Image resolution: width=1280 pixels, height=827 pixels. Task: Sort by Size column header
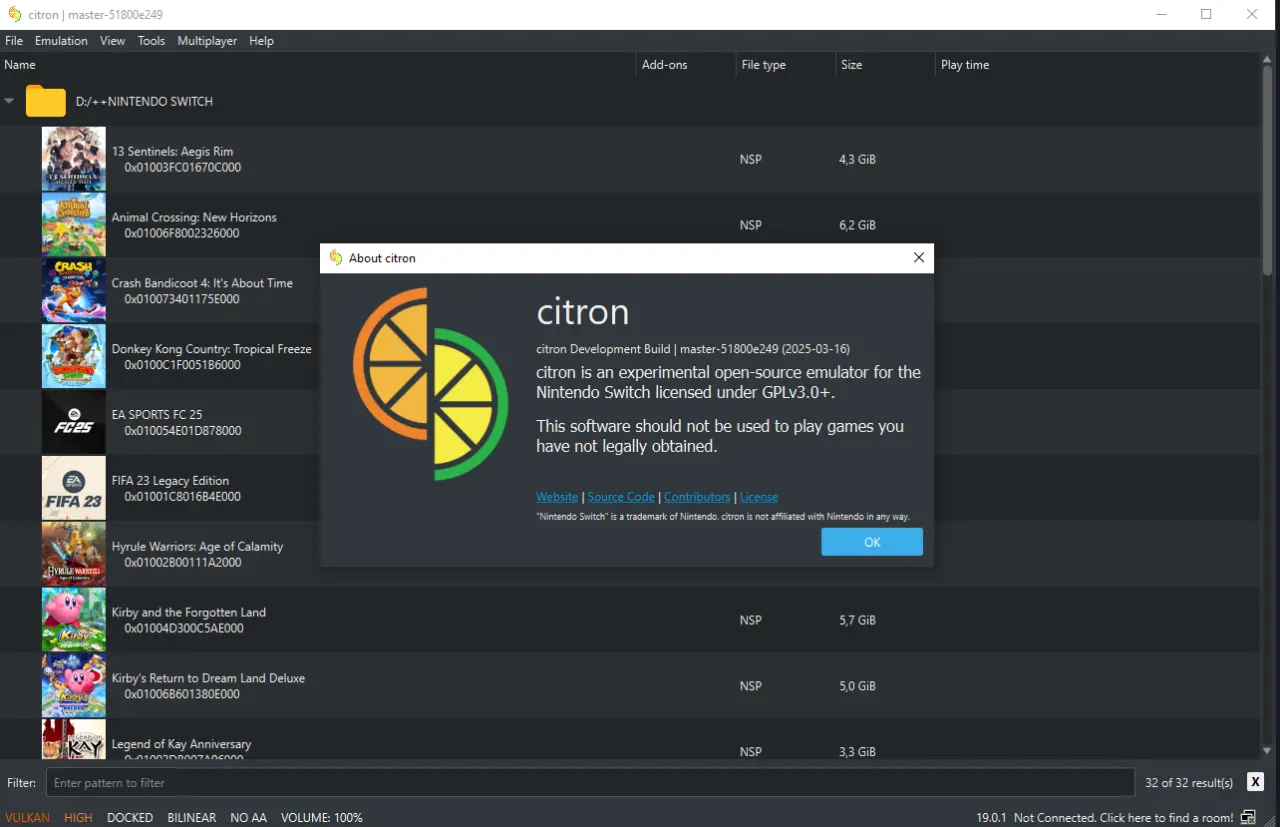click(886, 65)
